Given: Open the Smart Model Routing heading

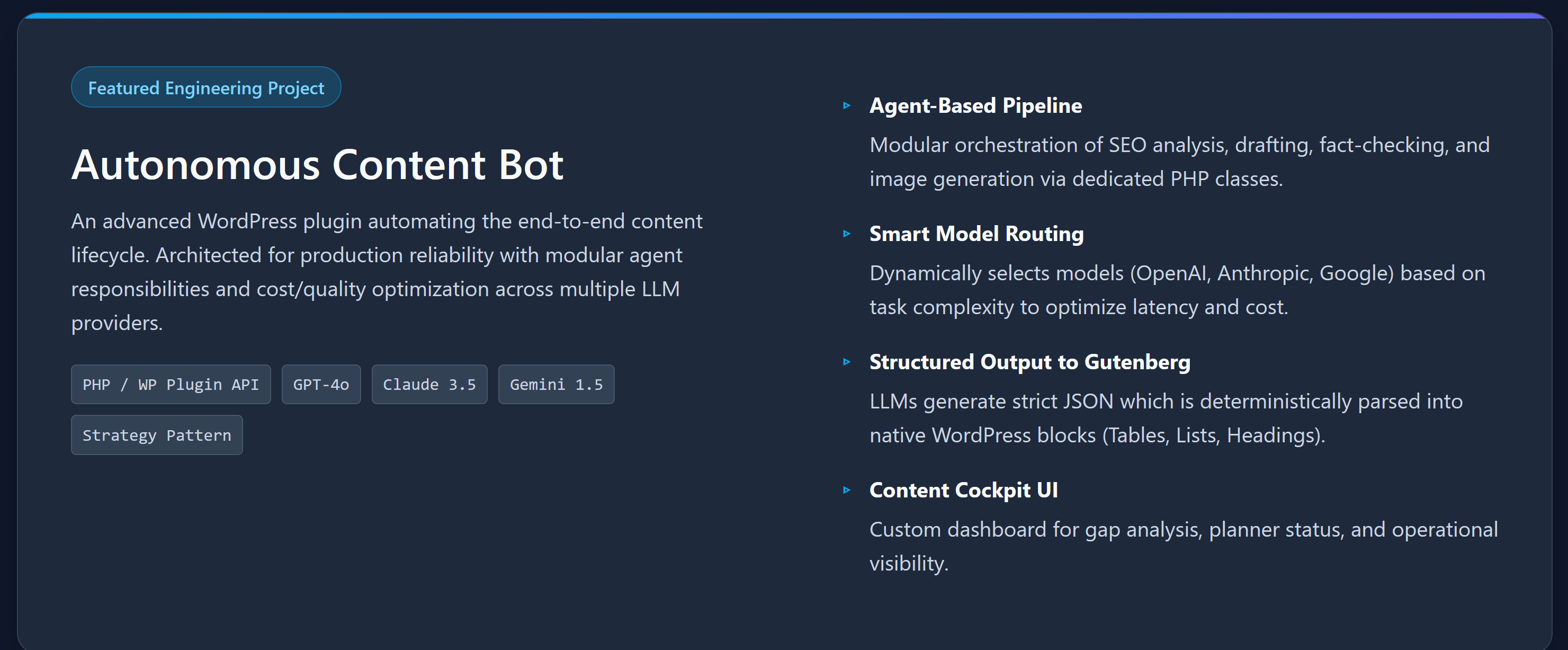Looking at the screenshot, I should [976, 234].
